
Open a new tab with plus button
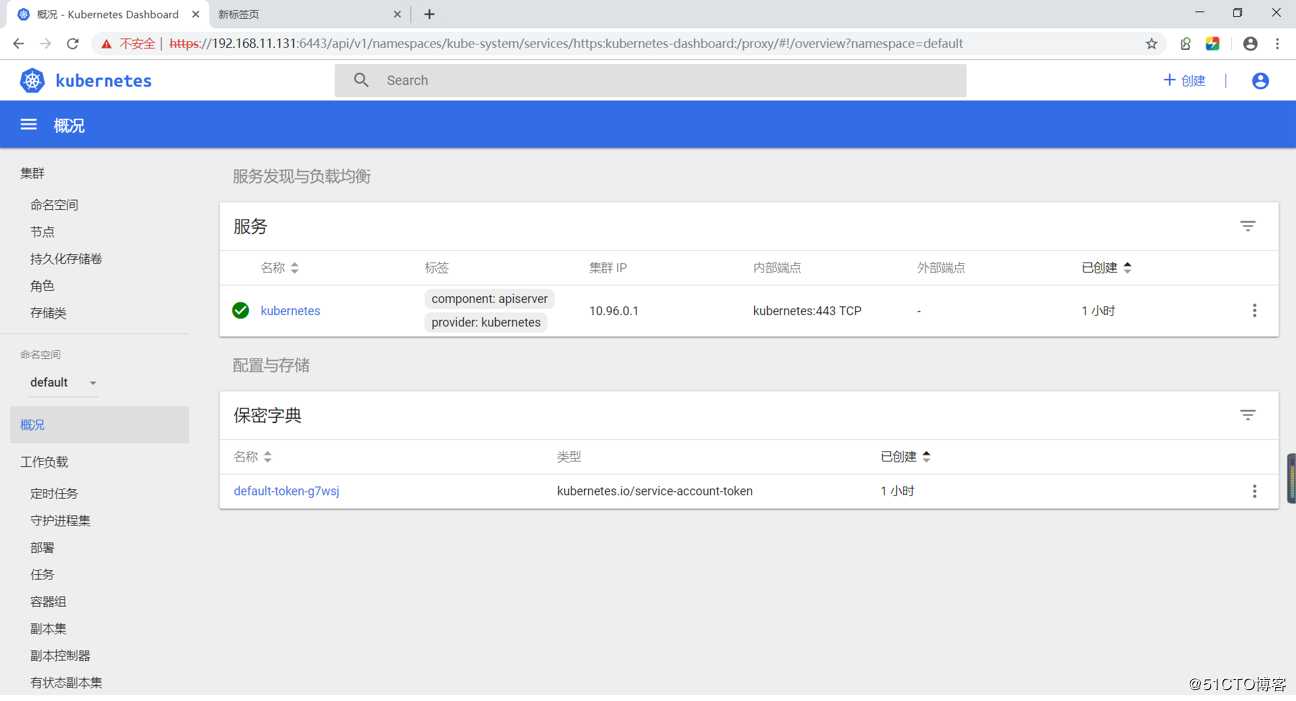(429, 14)
